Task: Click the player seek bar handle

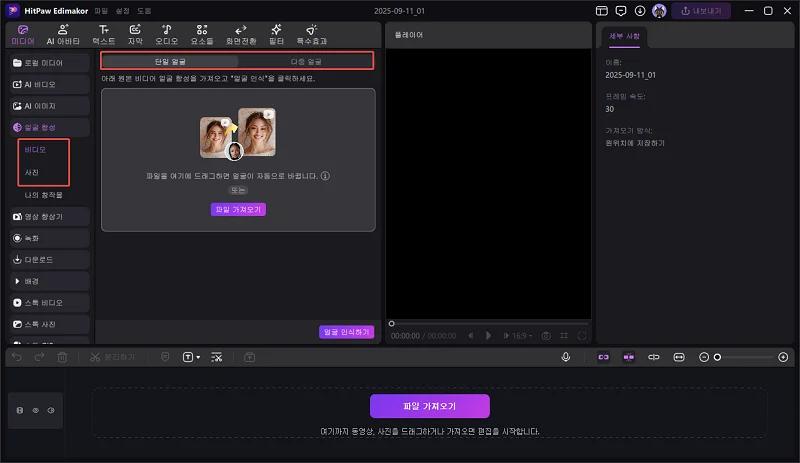Action: coord(391,323)
